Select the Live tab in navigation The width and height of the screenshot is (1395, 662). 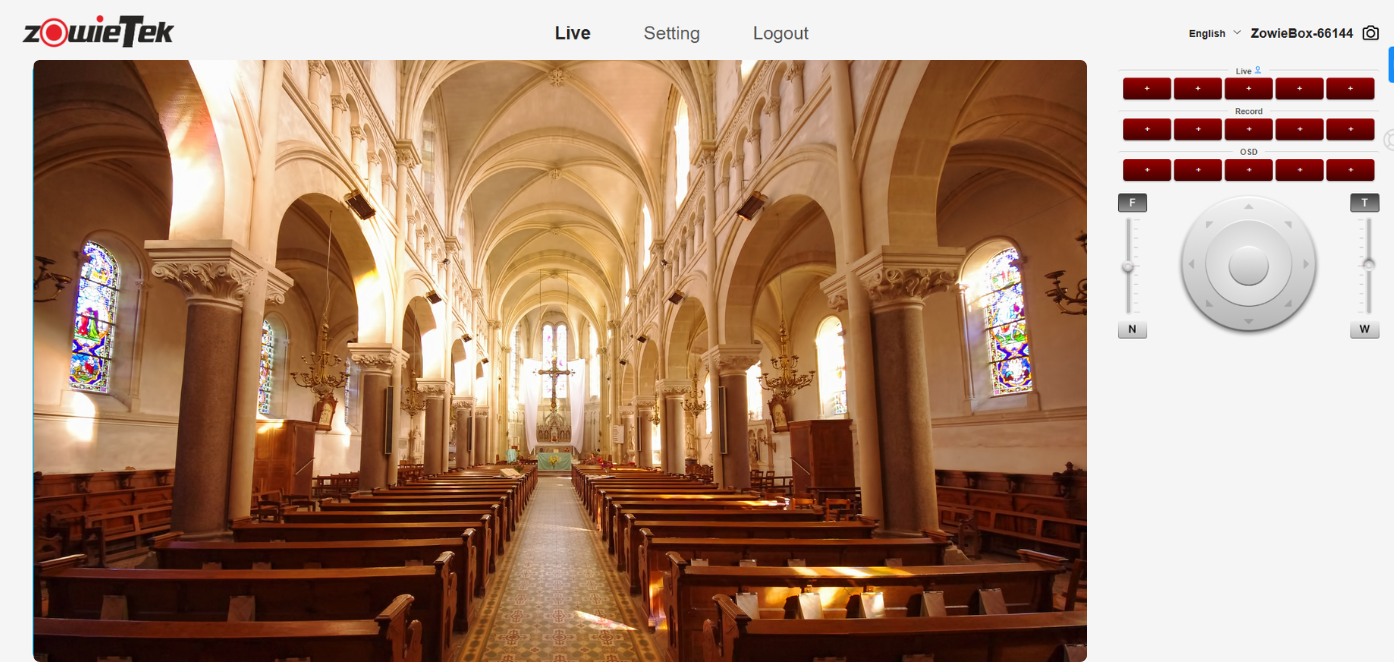click(x=572, y=33)
